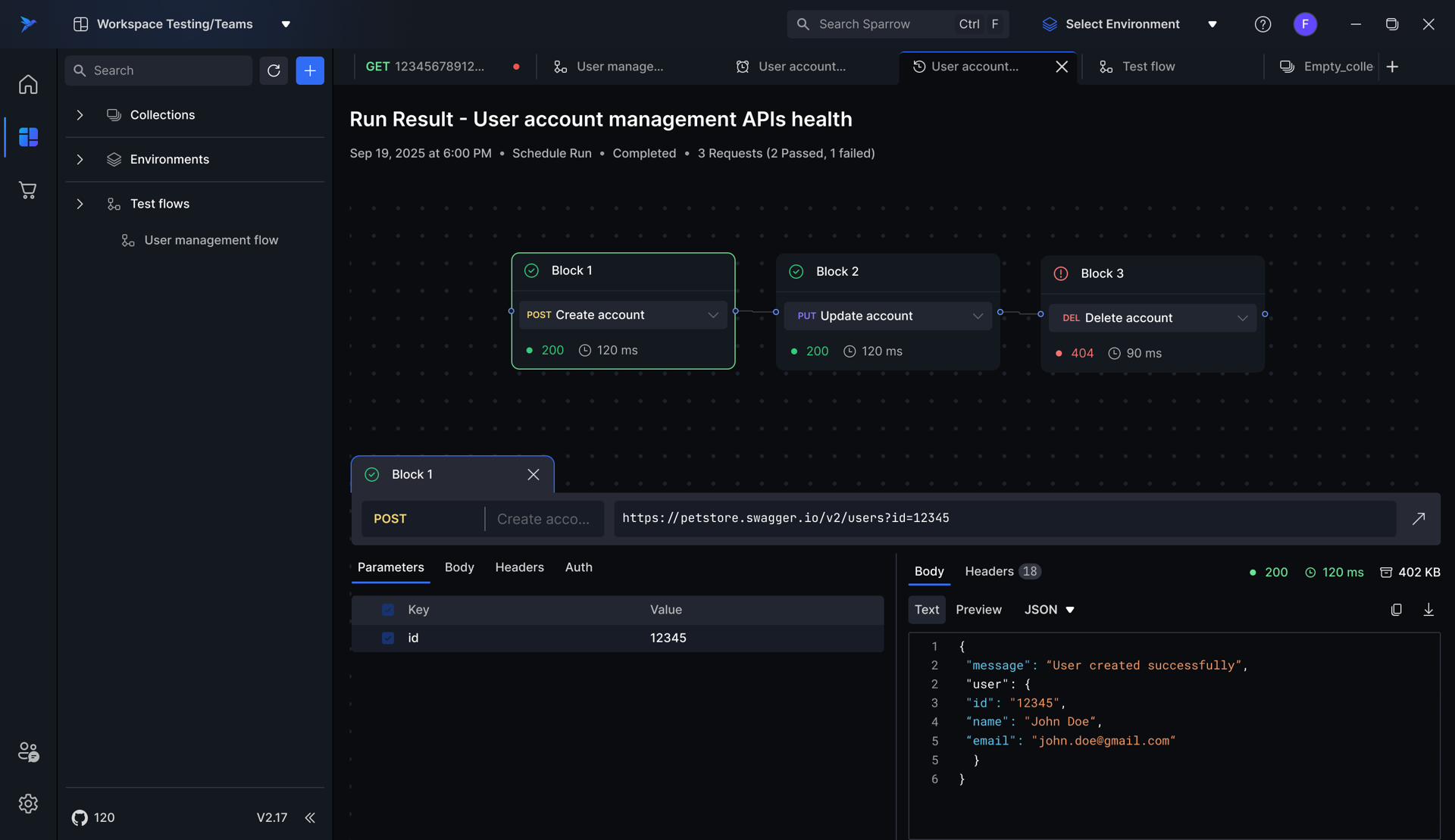Open request via arrow icon beside URL

pyautogui.click(x=1419, y=519)
